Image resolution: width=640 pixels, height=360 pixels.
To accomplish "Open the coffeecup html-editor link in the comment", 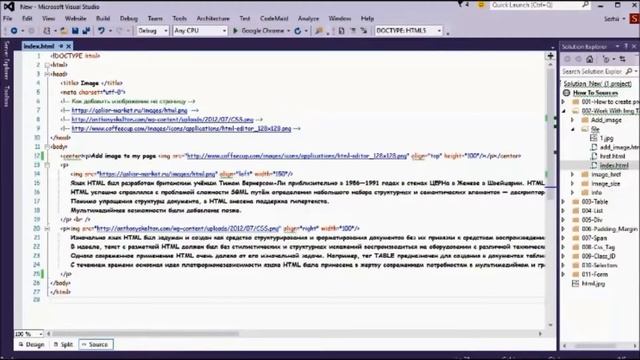I will [x=181, y=128].
